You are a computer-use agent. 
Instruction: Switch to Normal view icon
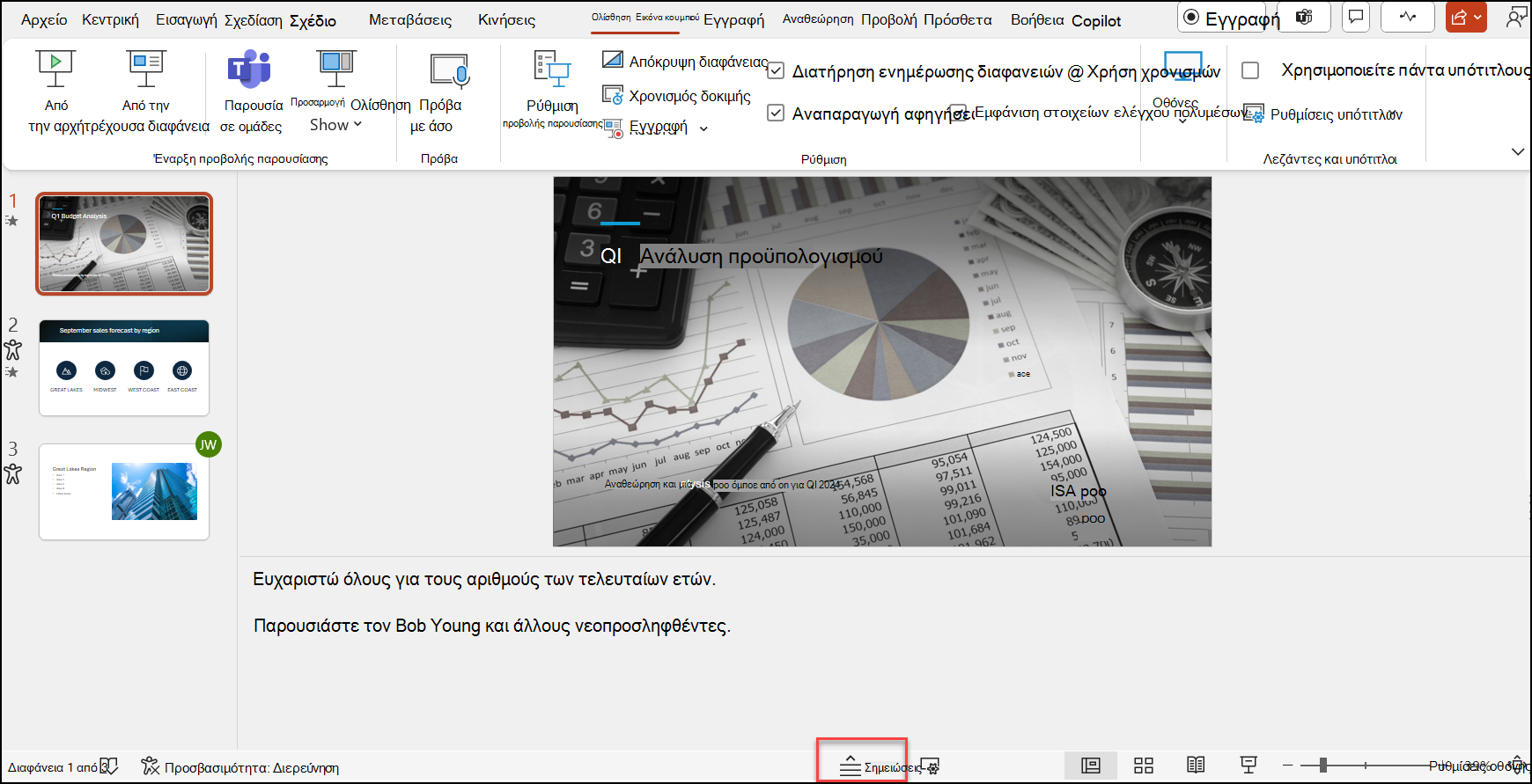1091,766
